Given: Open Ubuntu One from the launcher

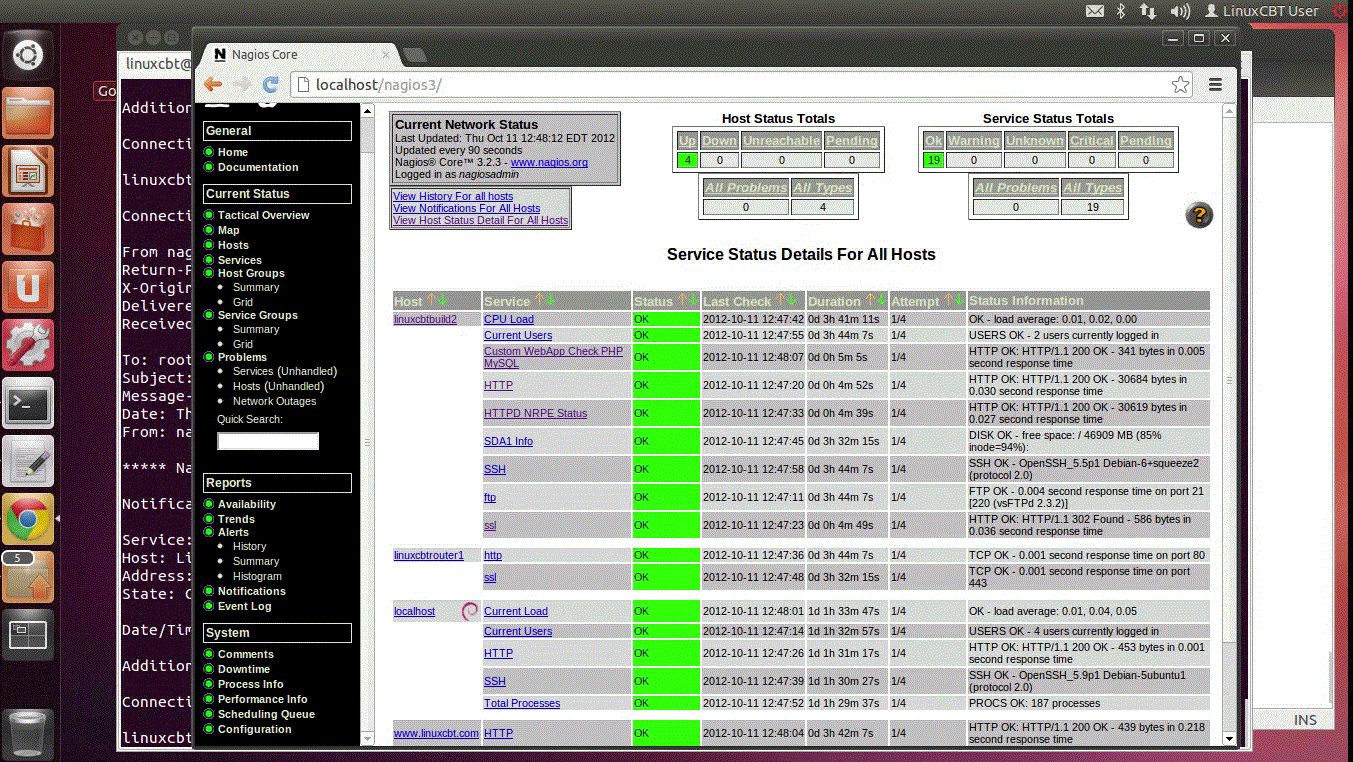Looking at the screenshot, I should click(x=28, y=288).
